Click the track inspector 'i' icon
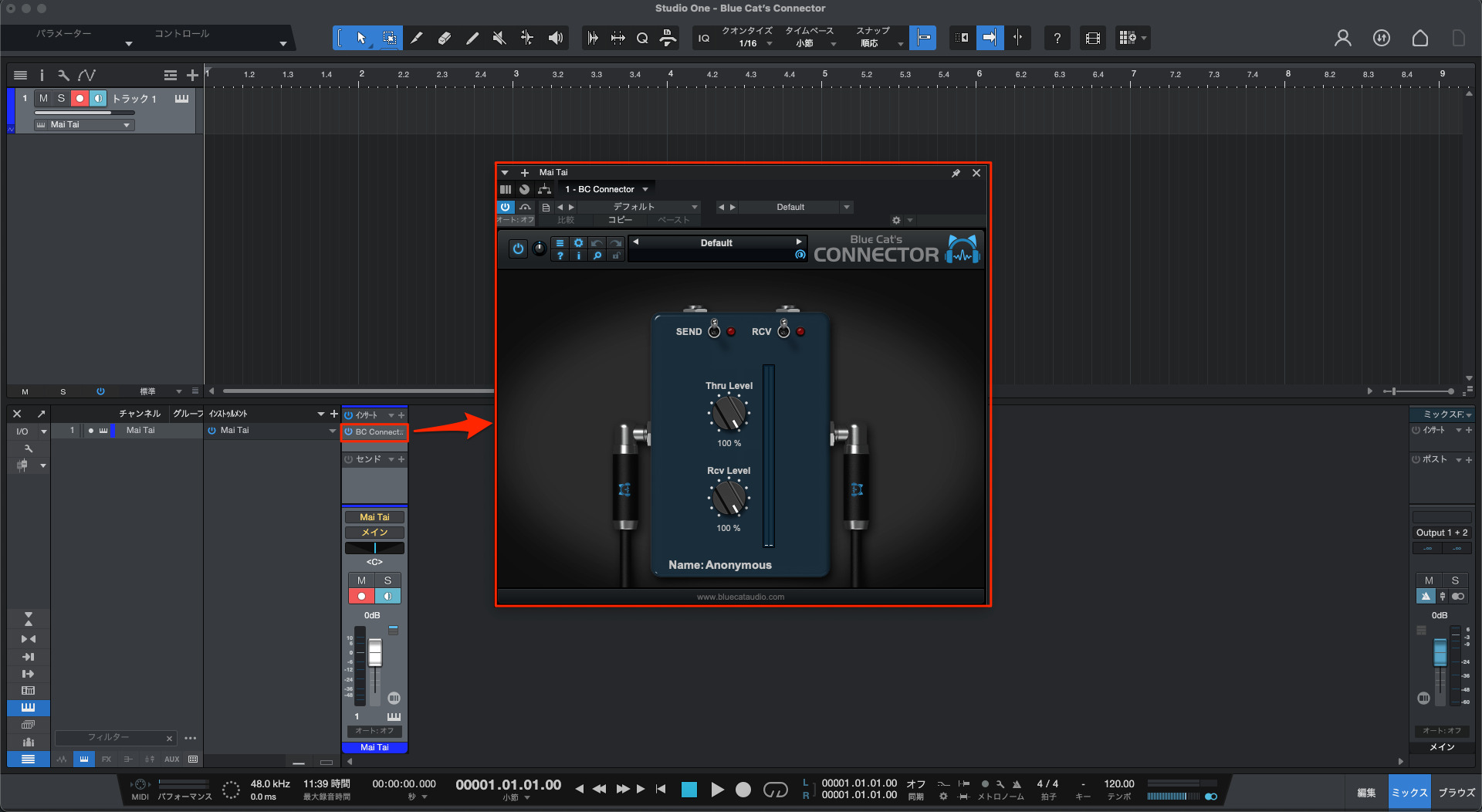Screen dimensions: 1482x812 point(42,75)
